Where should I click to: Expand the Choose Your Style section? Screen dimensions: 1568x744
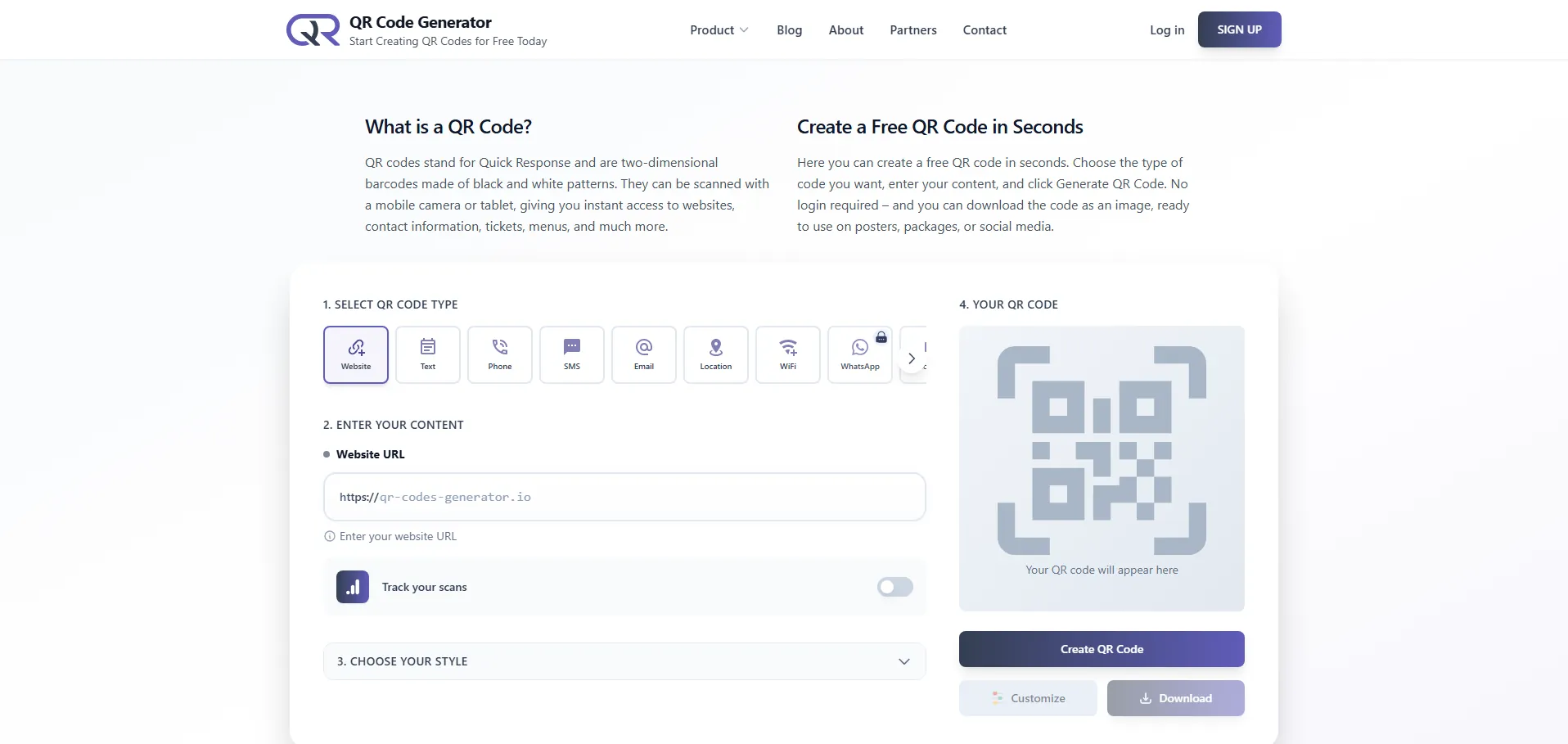coord(624,661)
